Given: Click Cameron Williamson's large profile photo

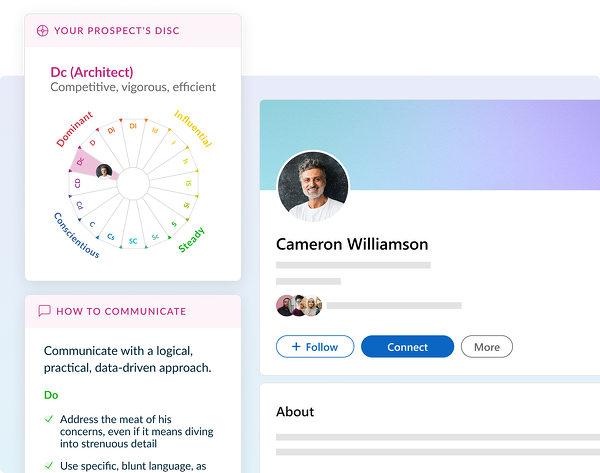Looking at the screenshot, I should click(x=312, y=187).
